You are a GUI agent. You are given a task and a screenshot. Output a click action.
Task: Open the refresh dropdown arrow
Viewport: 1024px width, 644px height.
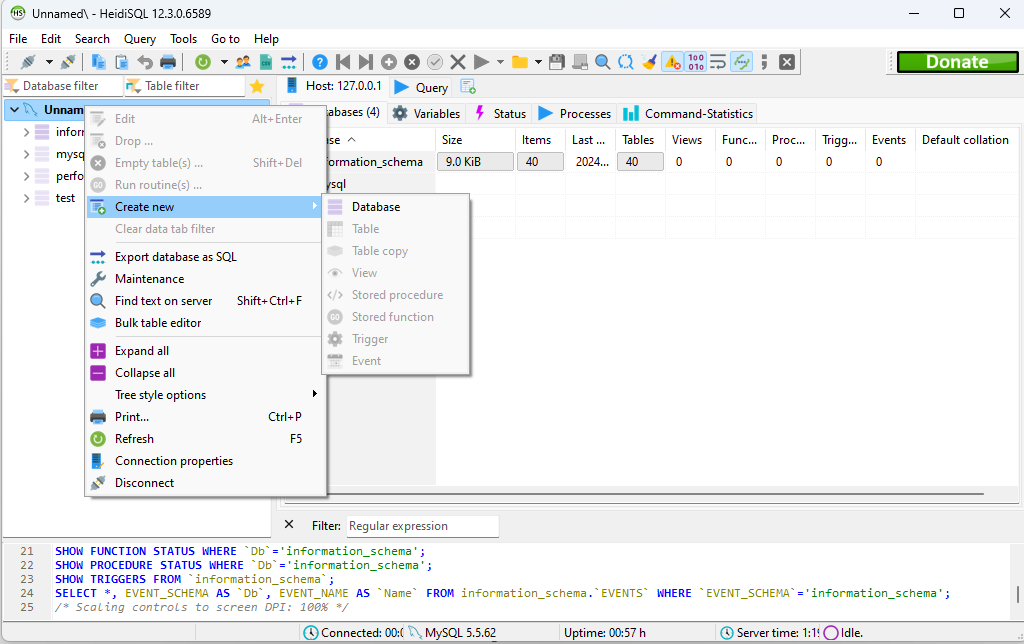224,62
